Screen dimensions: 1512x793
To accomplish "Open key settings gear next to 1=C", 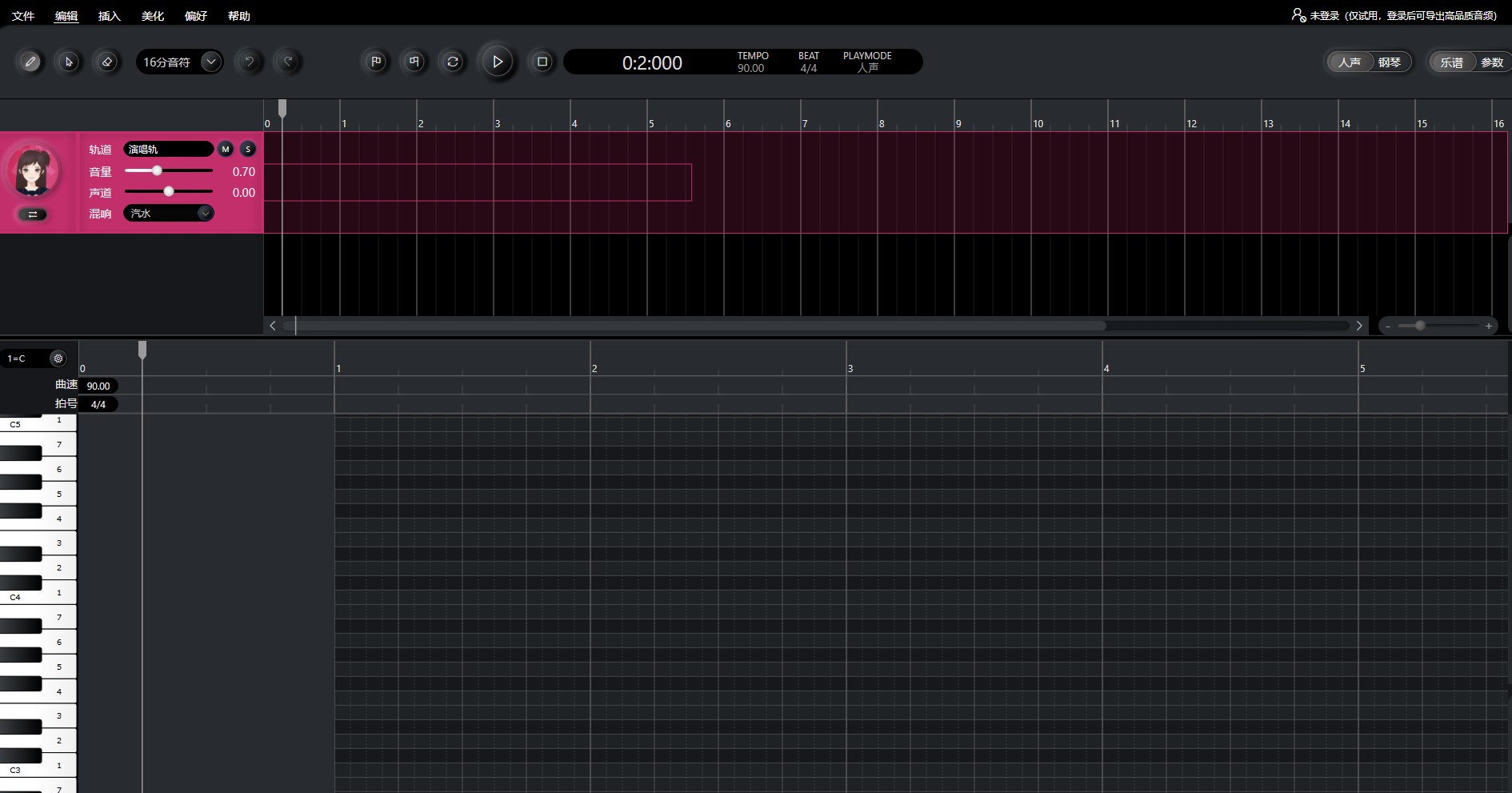I will tap(58, 358).
